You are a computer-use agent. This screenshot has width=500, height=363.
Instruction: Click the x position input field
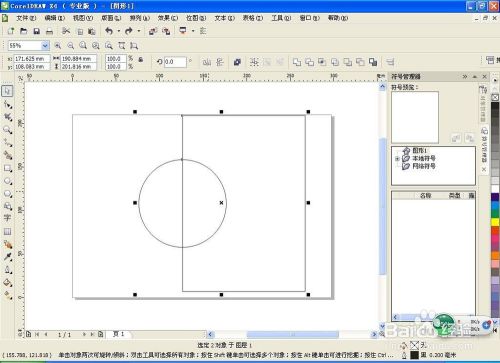coord(31,59)
